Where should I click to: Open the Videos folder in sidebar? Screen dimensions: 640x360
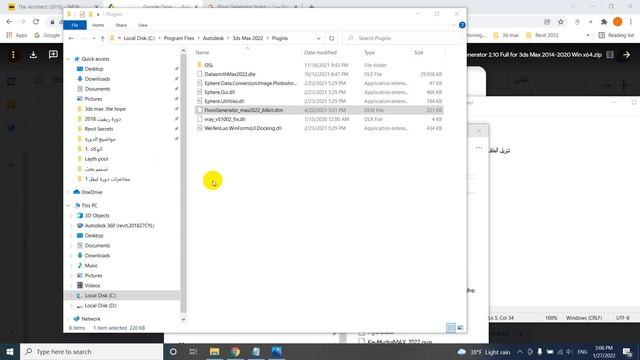[92, 286]
